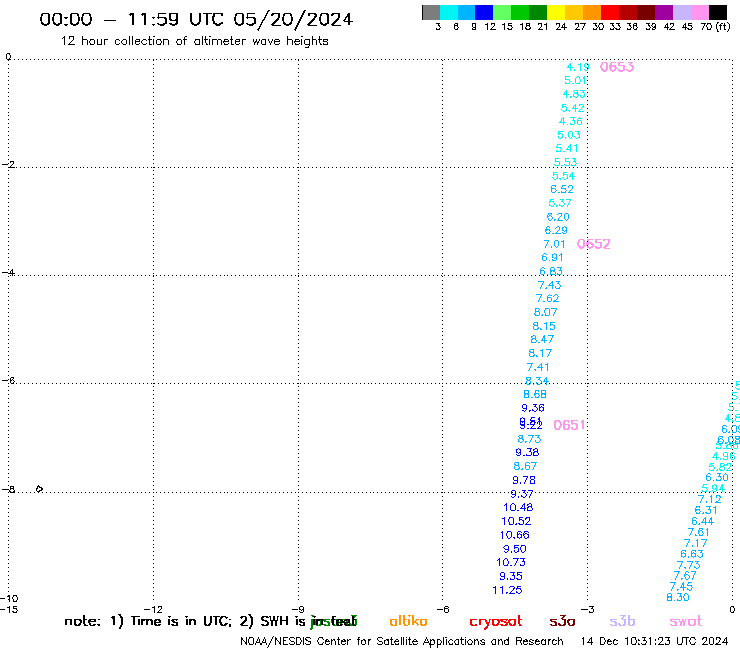Screen dimensions: 740x650
Task: Click the pink swatch in the color scale
Action: click(699, 12)
